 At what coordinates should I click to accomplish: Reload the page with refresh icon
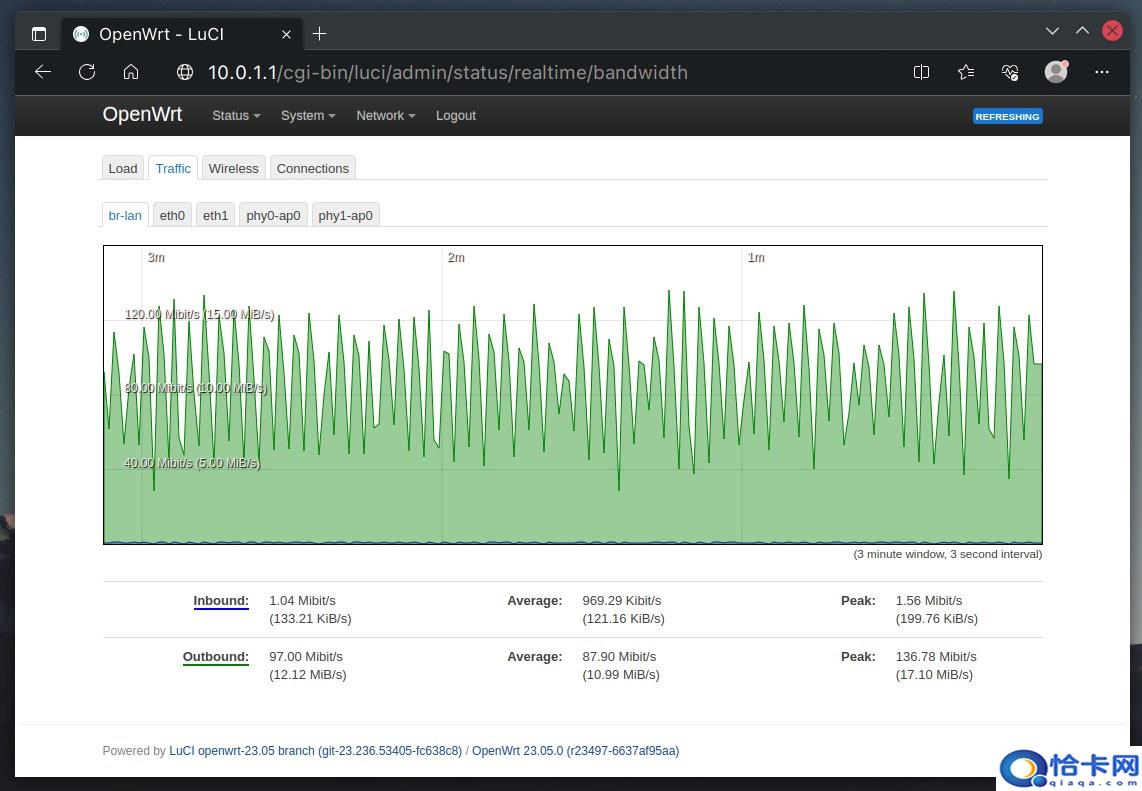point(87,72)
